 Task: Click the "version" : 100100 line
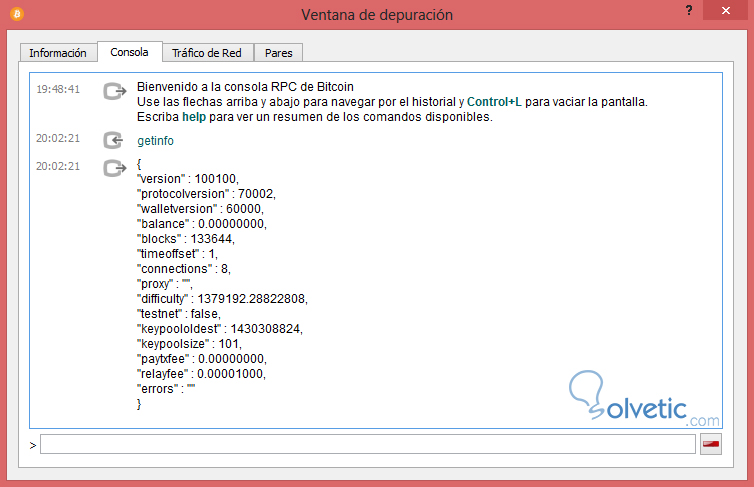(x=188, y=179)
